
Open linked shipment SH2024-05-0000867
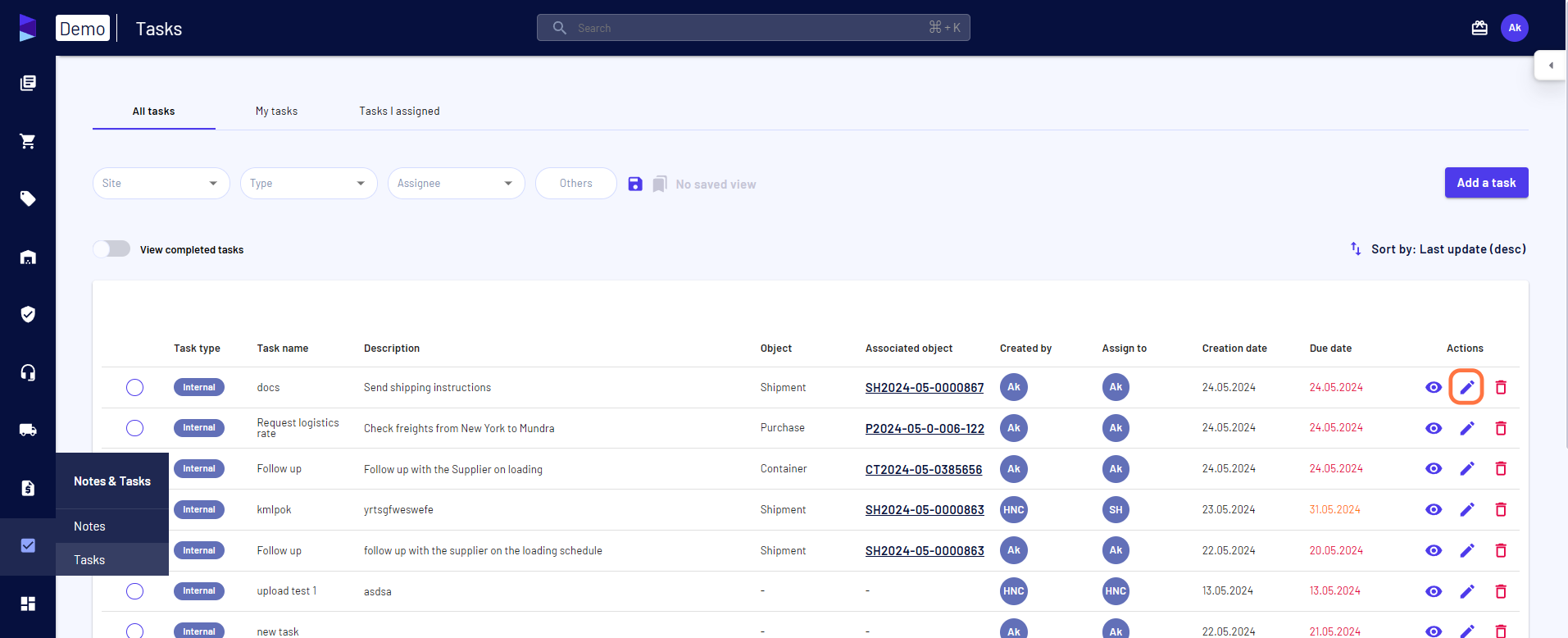pos(925,388)
